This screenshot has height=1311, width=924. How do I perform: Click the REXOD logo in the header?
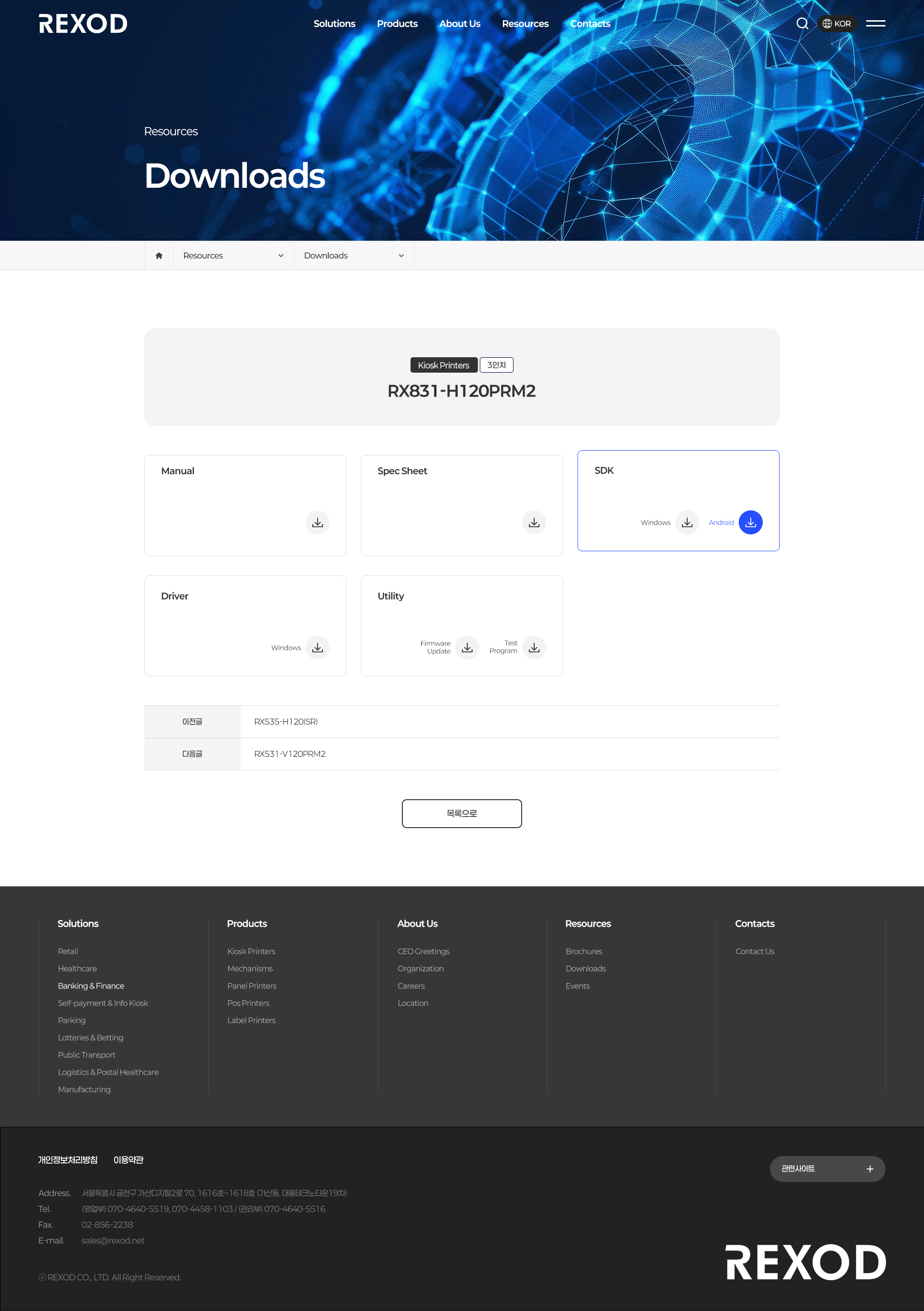(83, 24)
